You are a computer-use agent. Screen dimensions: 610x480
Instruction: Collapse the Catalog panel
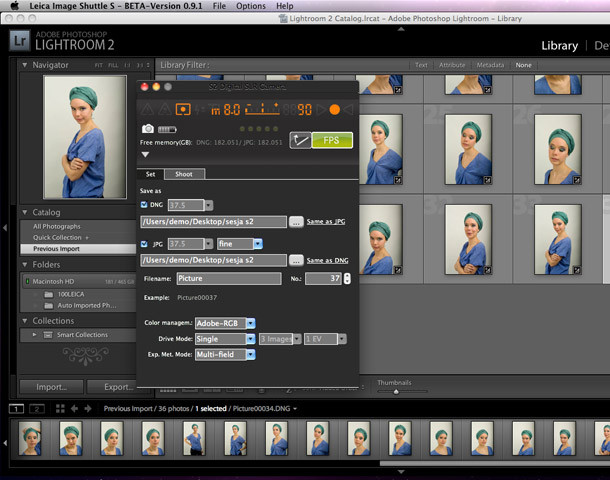[x=25, y=212]
